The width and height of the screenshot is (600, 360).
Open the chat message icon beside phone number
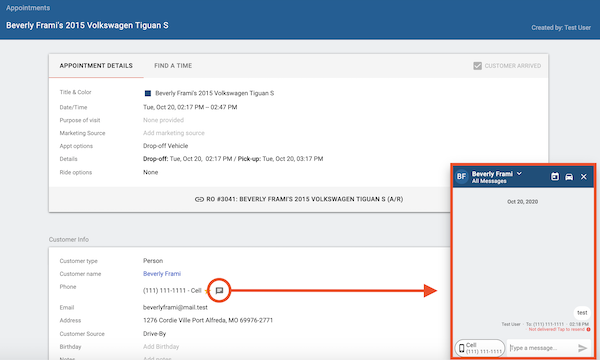pyautogui.click(x=219, y=291)
